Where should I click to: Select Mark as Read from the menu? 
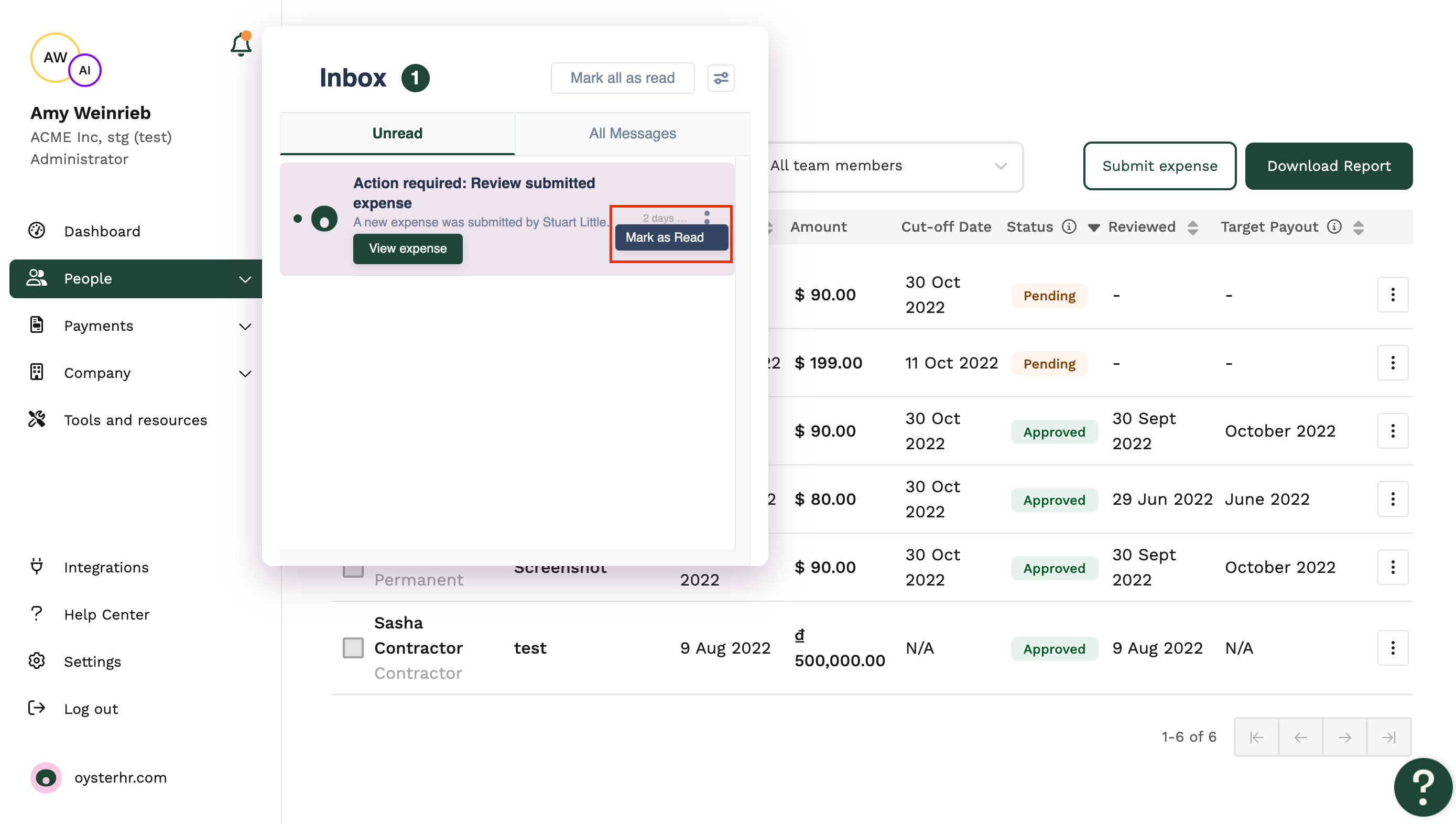click(671, 237)
